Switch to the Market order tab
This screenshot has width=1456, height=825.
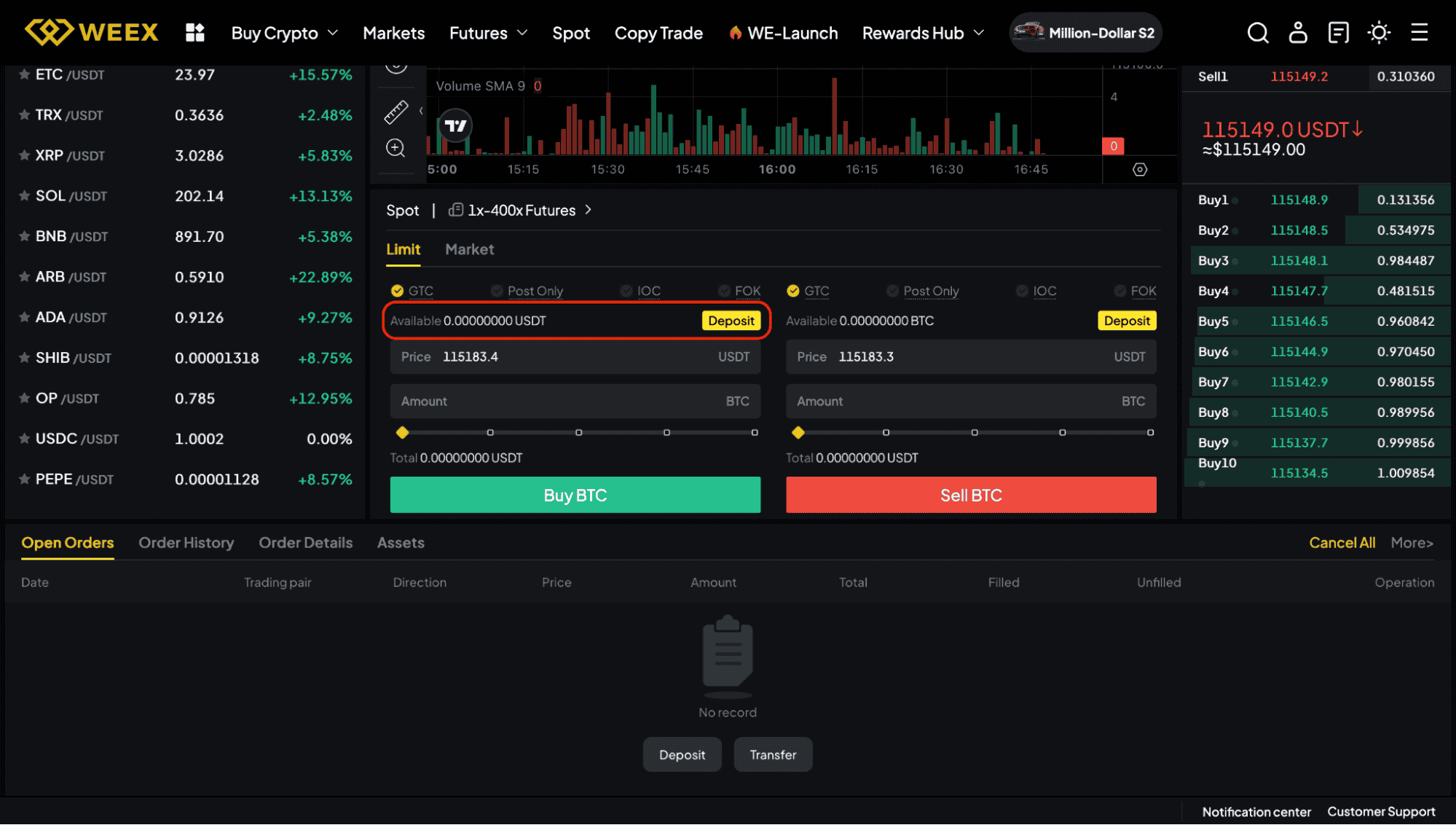pos(469,249)
